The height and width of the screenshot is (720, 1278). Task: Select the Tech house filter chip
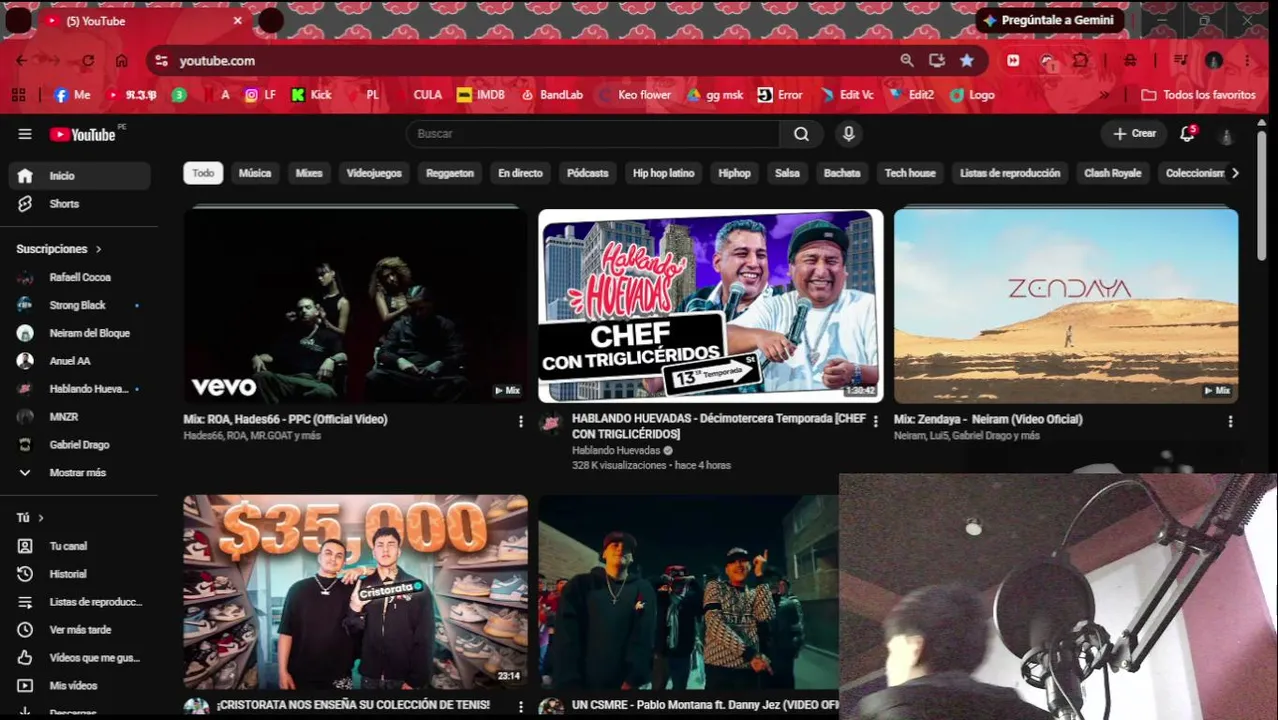pyautogui.click(x=910, y=173)
